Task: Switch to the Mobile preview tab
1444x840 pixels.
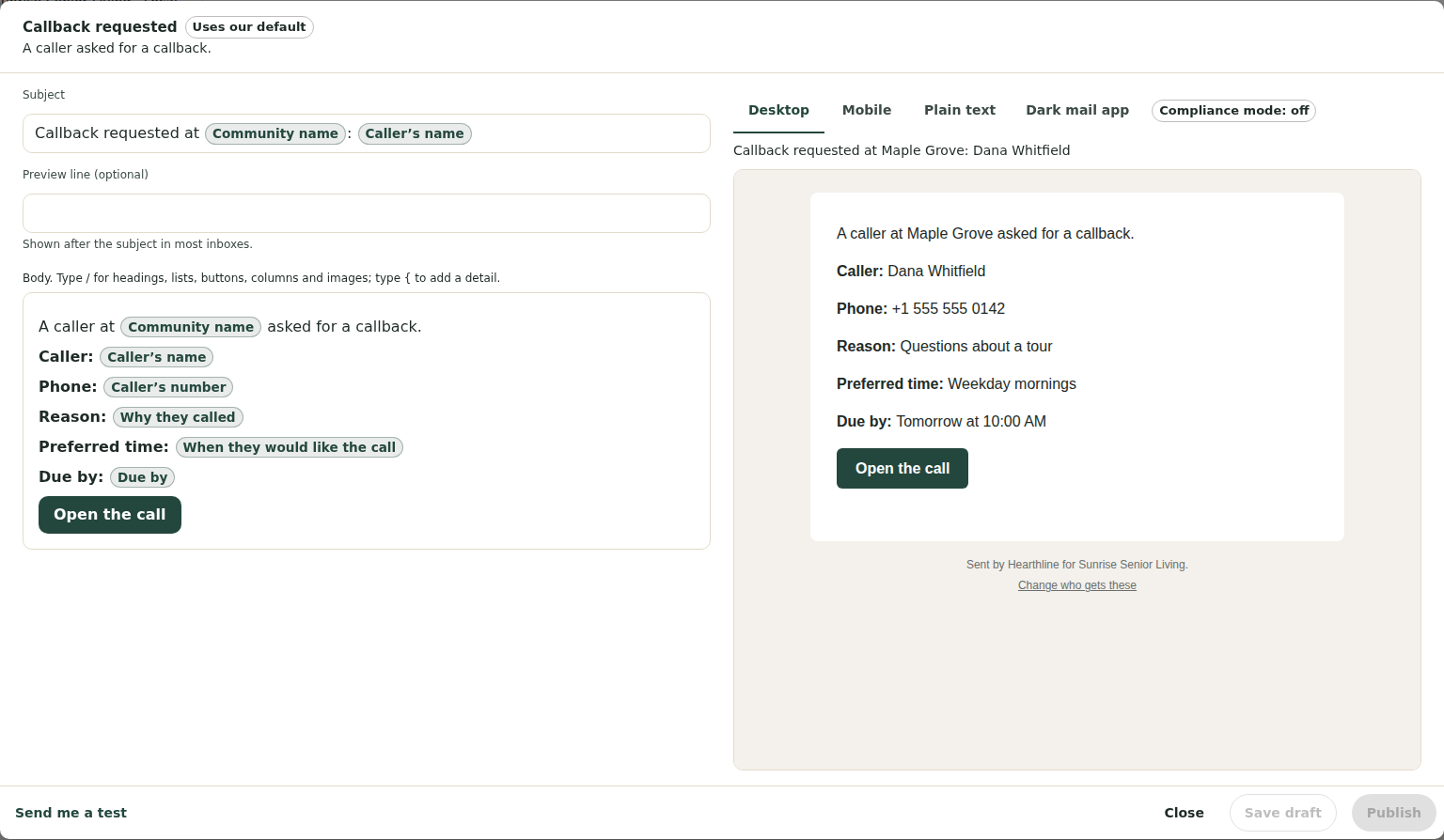Action: point(867,110)
